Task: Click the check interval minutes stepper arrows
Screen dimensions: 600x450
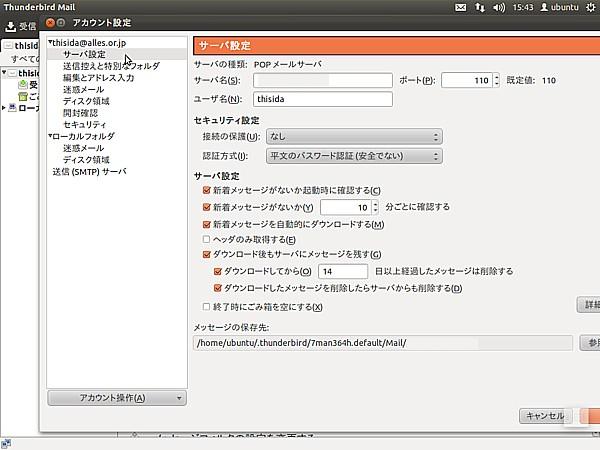Action: tap(375, 207)
